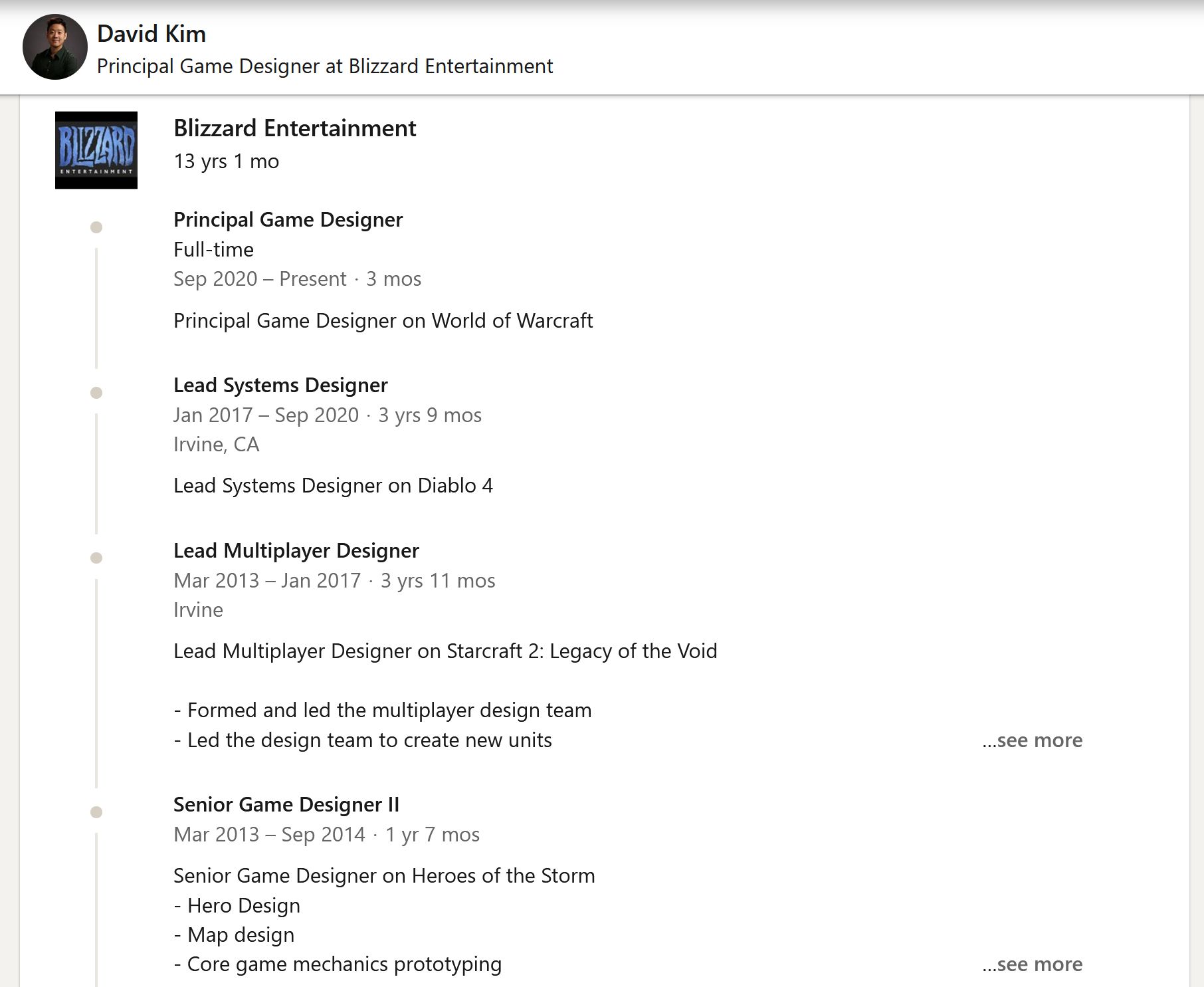Click the David Kim name in header
This screenshot has height=987, width=1204.
tap(151, 34)
